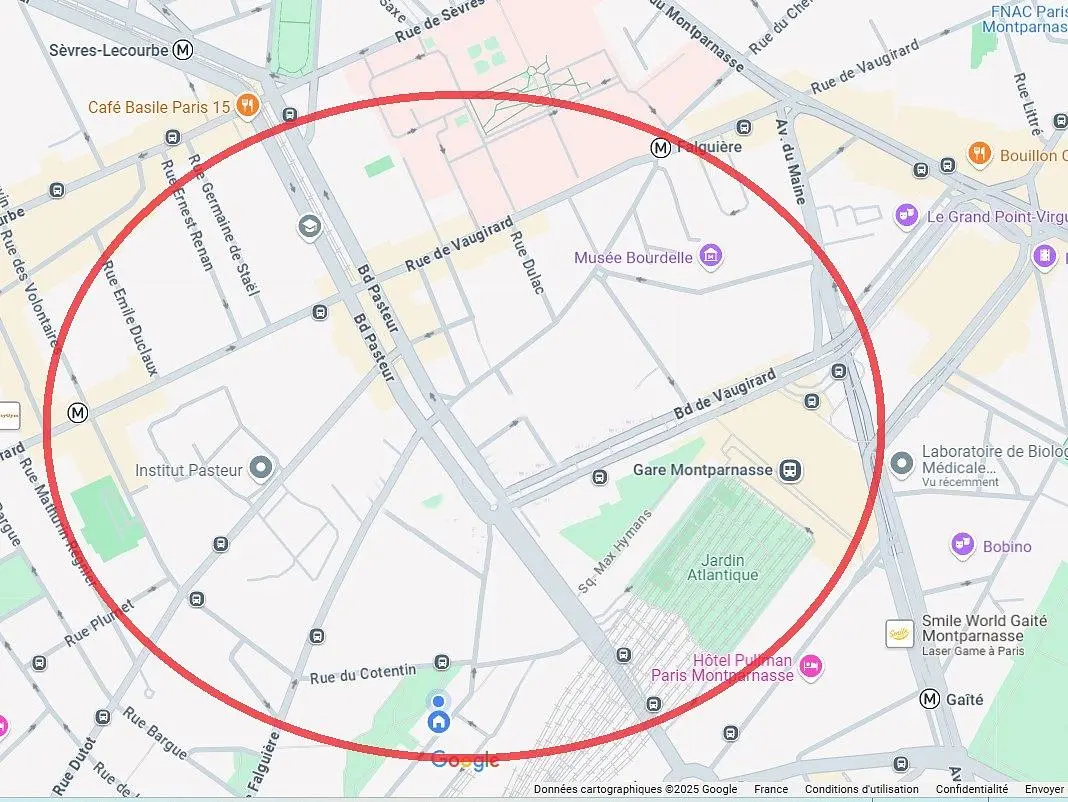Click the blue home location marker
Viewport: 1068px width, 802px height.
pyautogui.click(x=439, y=721)
